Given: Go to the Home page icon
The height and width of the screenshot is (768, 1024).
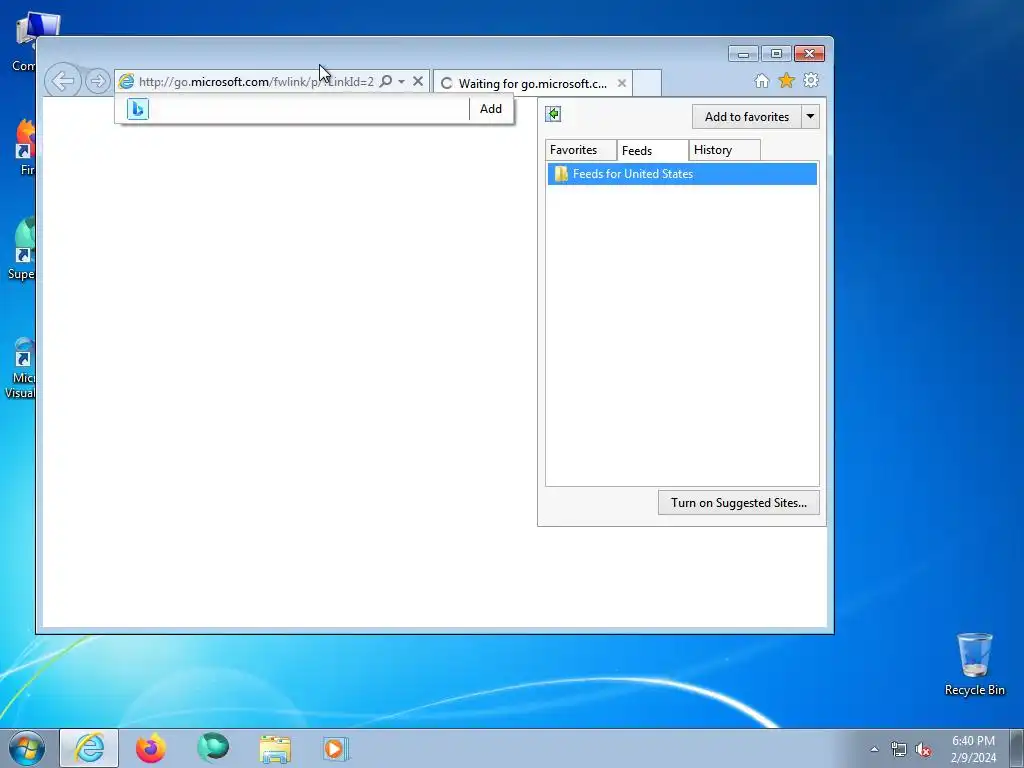Looking at the screenshot, I should (761, 80).
